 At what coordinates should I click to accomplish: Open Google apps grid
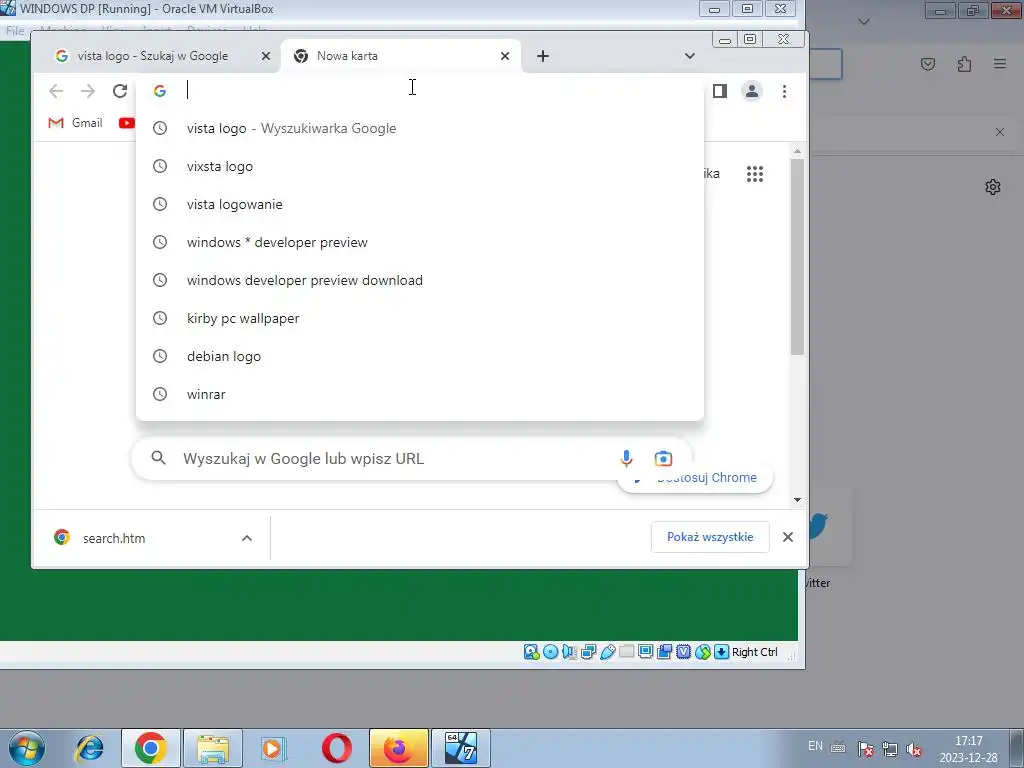pyautogui.click(x=755, y=174)
